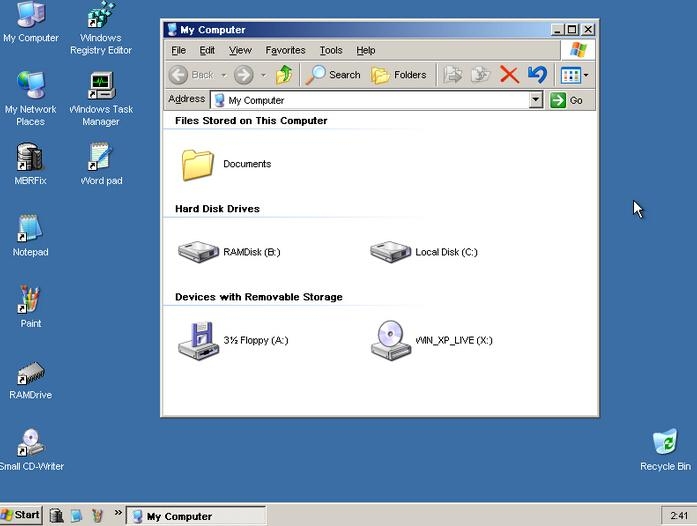This screenshot has width=697, height=526.
Task: Click the Views toolbar icon
Action: 570,75
